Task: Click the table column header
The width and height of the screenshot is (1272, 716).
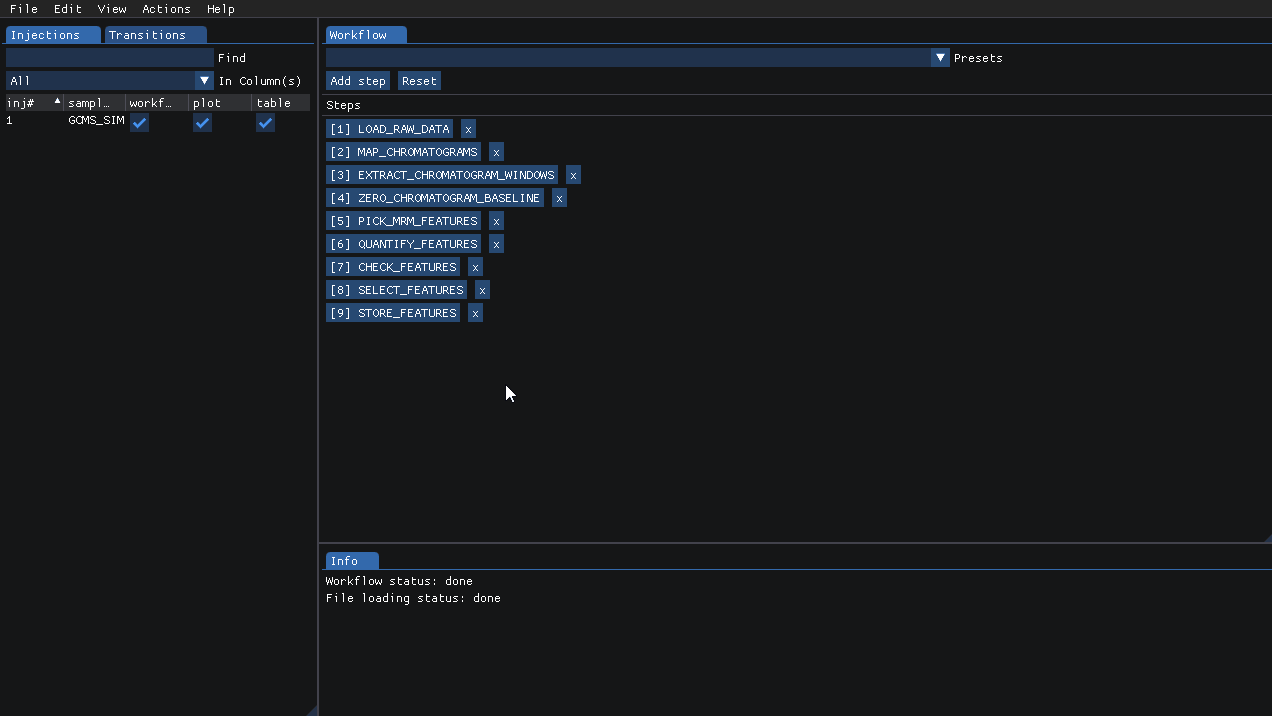Action: point(282,103)
